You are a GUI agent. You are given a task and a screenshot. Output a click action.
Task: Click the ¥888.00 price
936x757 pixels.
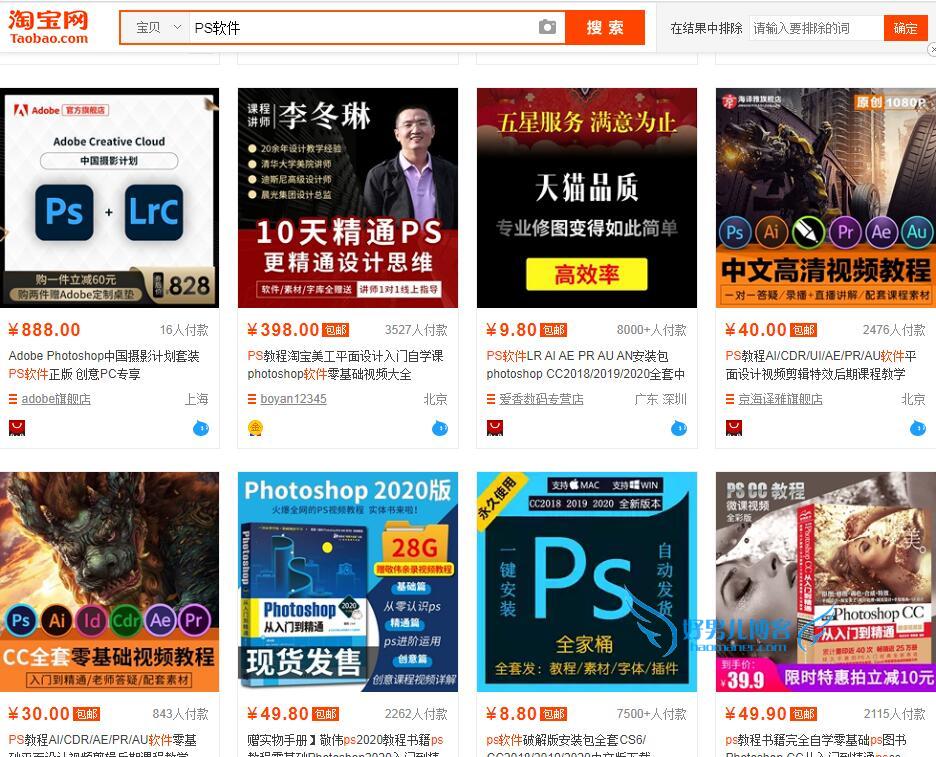(44, 330)
